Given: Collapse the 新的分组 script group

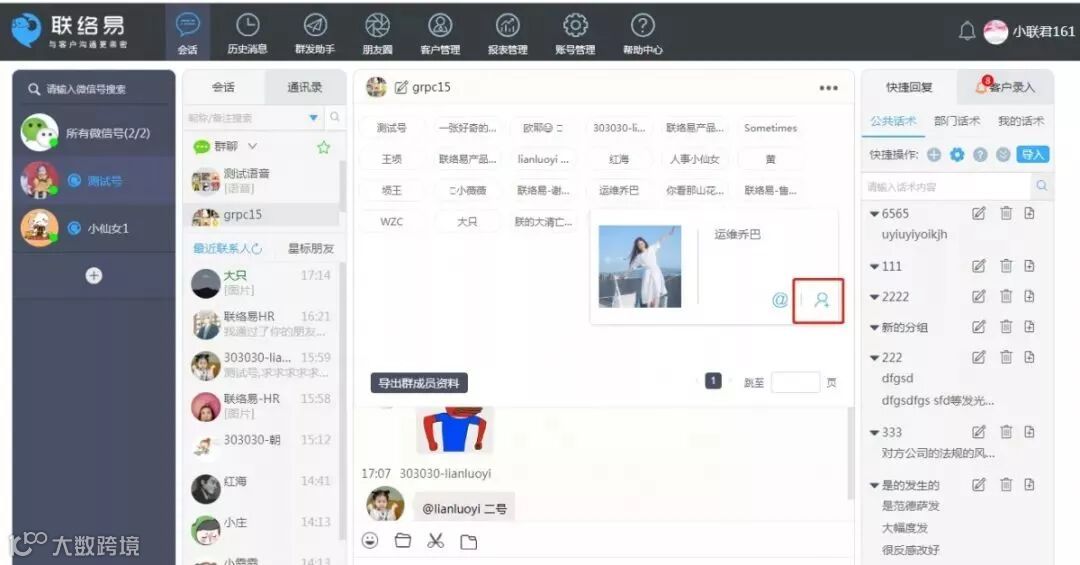Looking at the screenshot, I should (x=874, y=328).
